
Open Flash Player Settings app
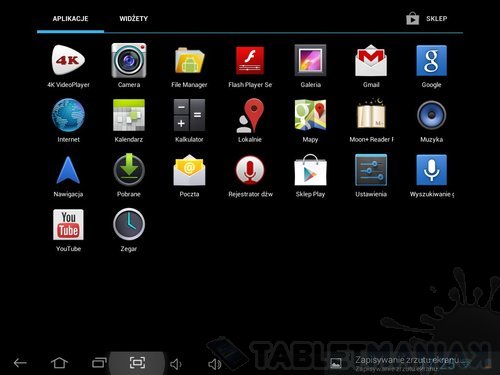250,66
